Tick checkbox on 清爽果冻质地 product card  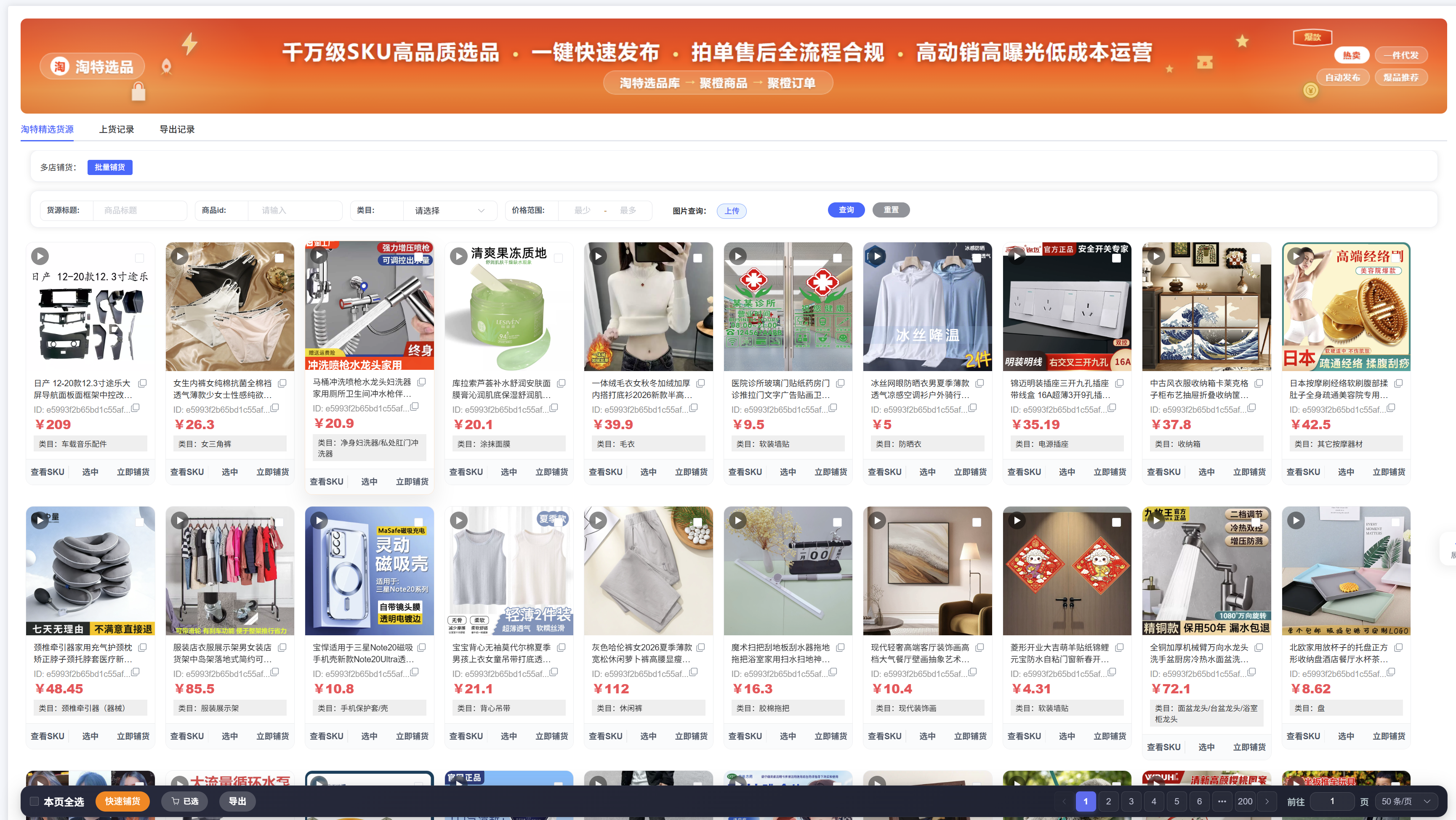pos(559,258)
